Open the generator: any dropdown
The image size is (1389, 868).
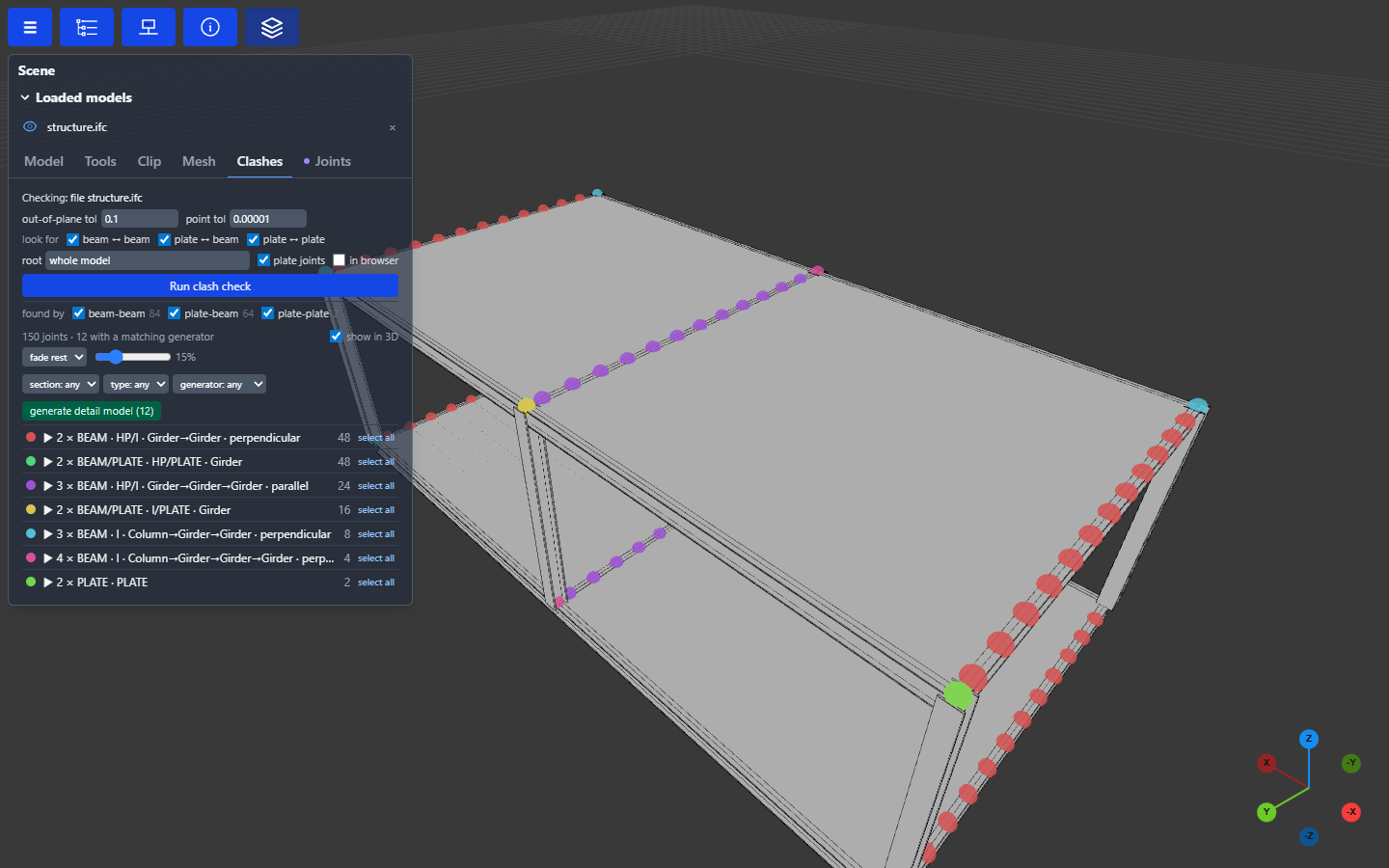219,384
